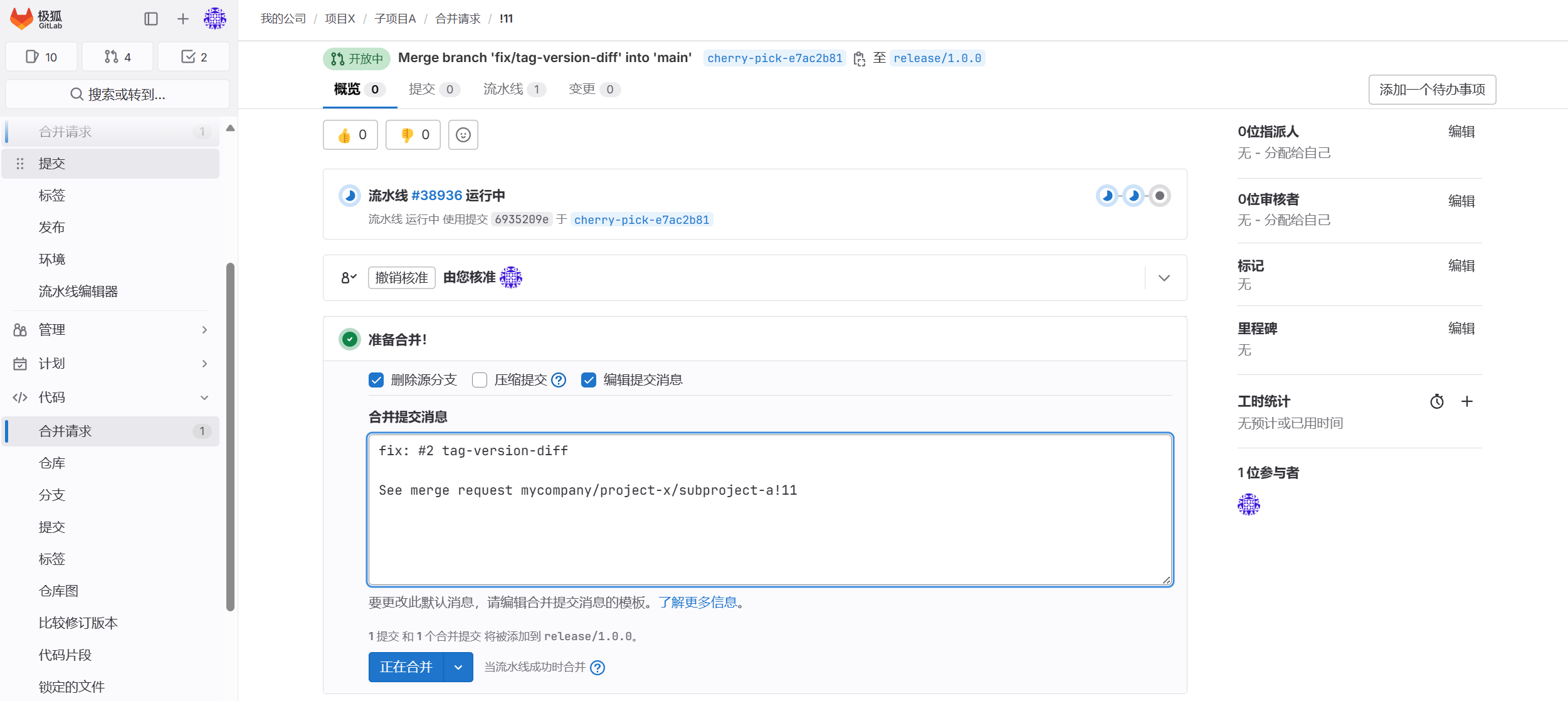Open the 流水线 tab
This screenshot has width=1568, height=701.
coord(503,89)
